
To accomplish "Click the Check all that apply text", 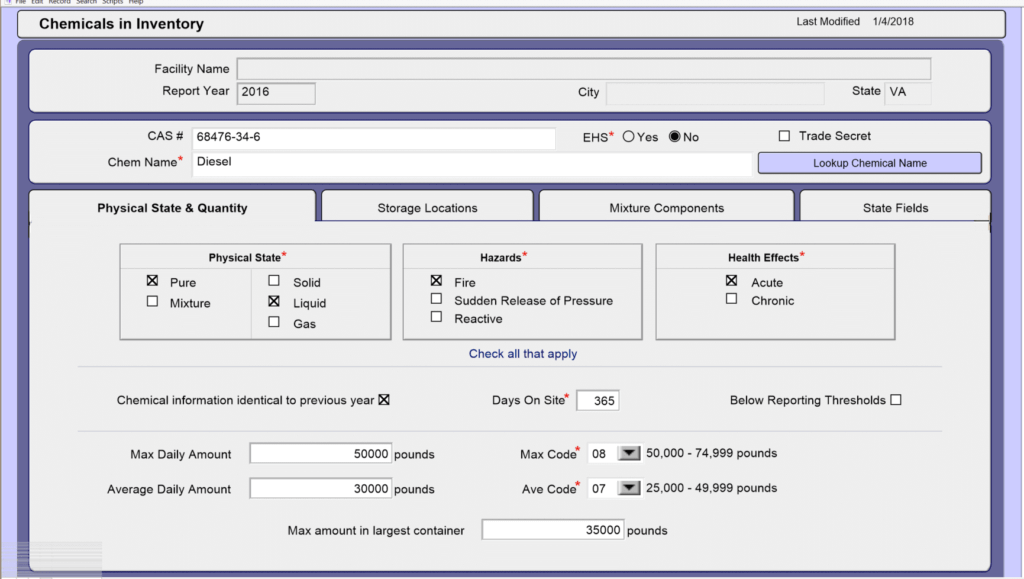I will tap(522, 354).
